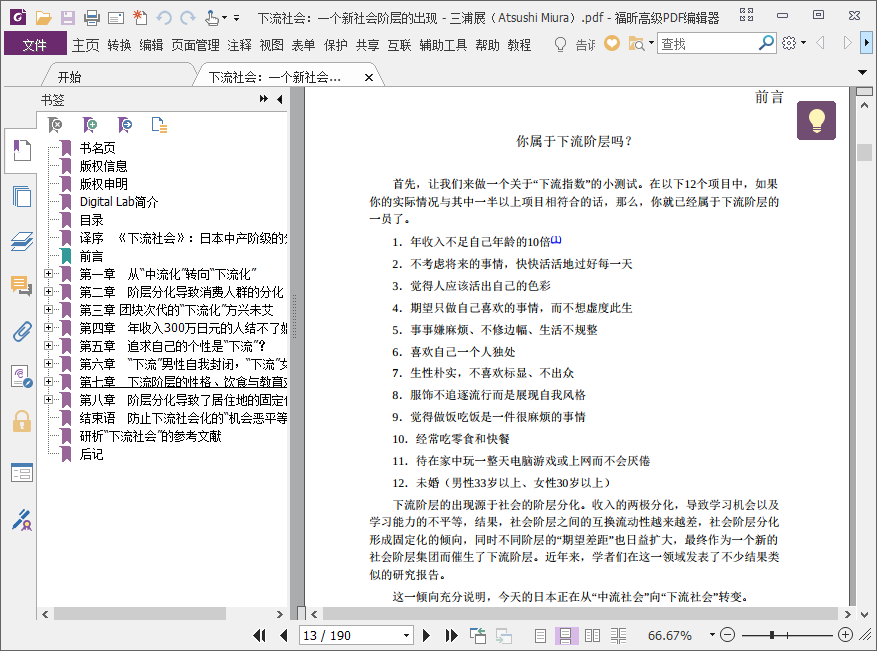Click the Redo arrow icon
The height and width of the screenshot is (651, 877).
(x=188, y=18)
